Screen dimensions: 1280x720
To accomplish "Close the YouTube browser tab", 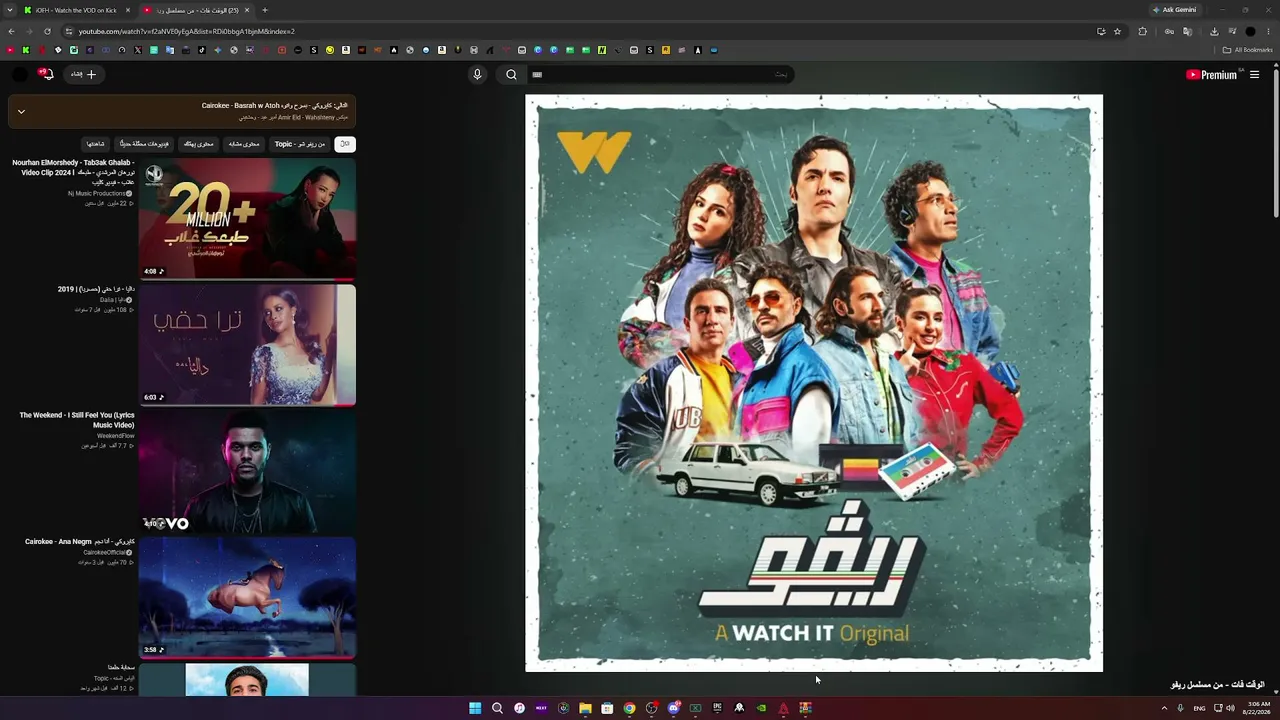I will click(x=247, y=10).
